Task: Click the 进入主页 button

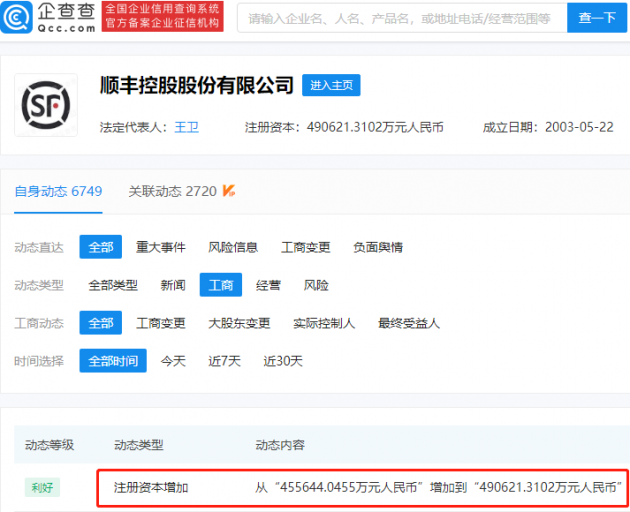Action: [331, 85]
